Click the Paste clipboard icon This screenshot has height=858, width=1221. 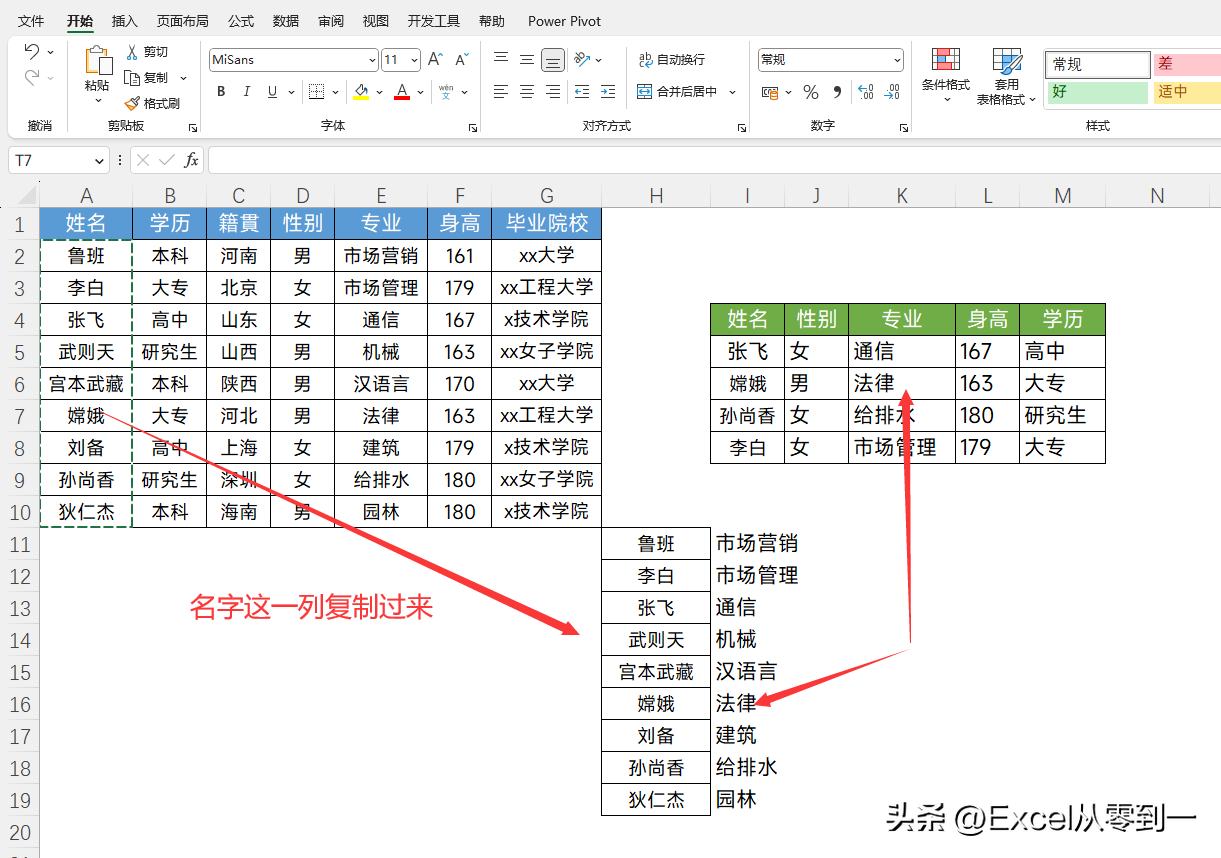pyautogui.click(x=98, y=61)
